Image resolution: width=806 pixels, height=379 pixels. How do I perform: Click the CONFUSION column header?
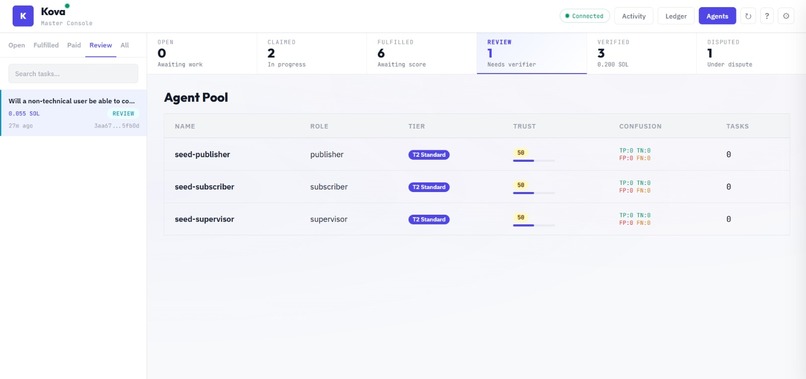click(x=640, y=126)
